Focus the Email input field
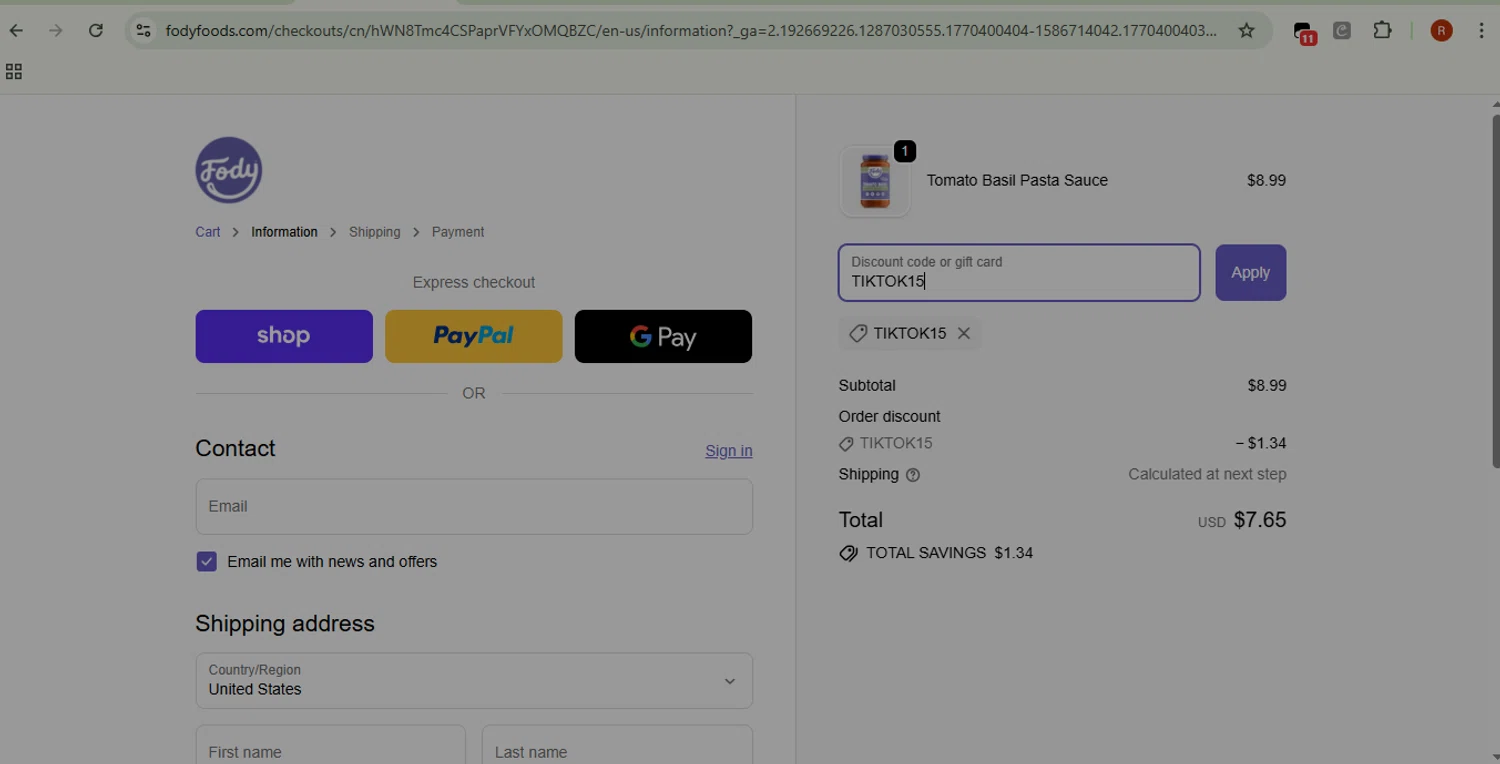 click(474, 506)
